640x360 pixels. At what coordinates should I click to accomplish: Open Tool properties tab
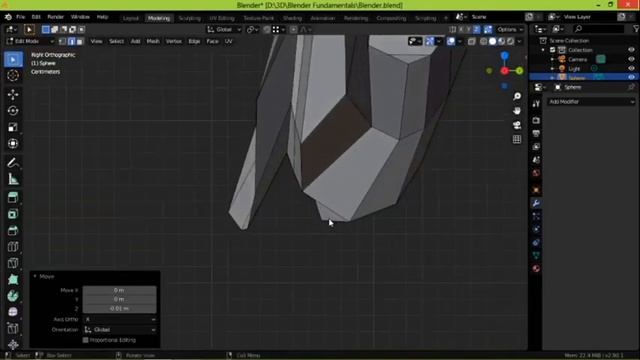[536, 104]
